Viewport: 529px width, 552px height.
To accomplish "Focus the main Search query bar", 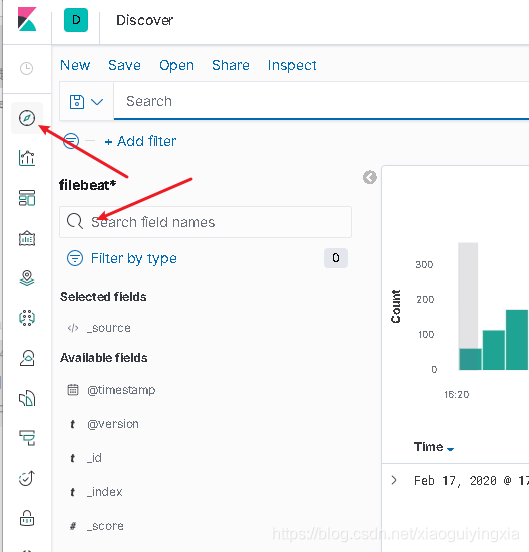I will coord(321,101).
